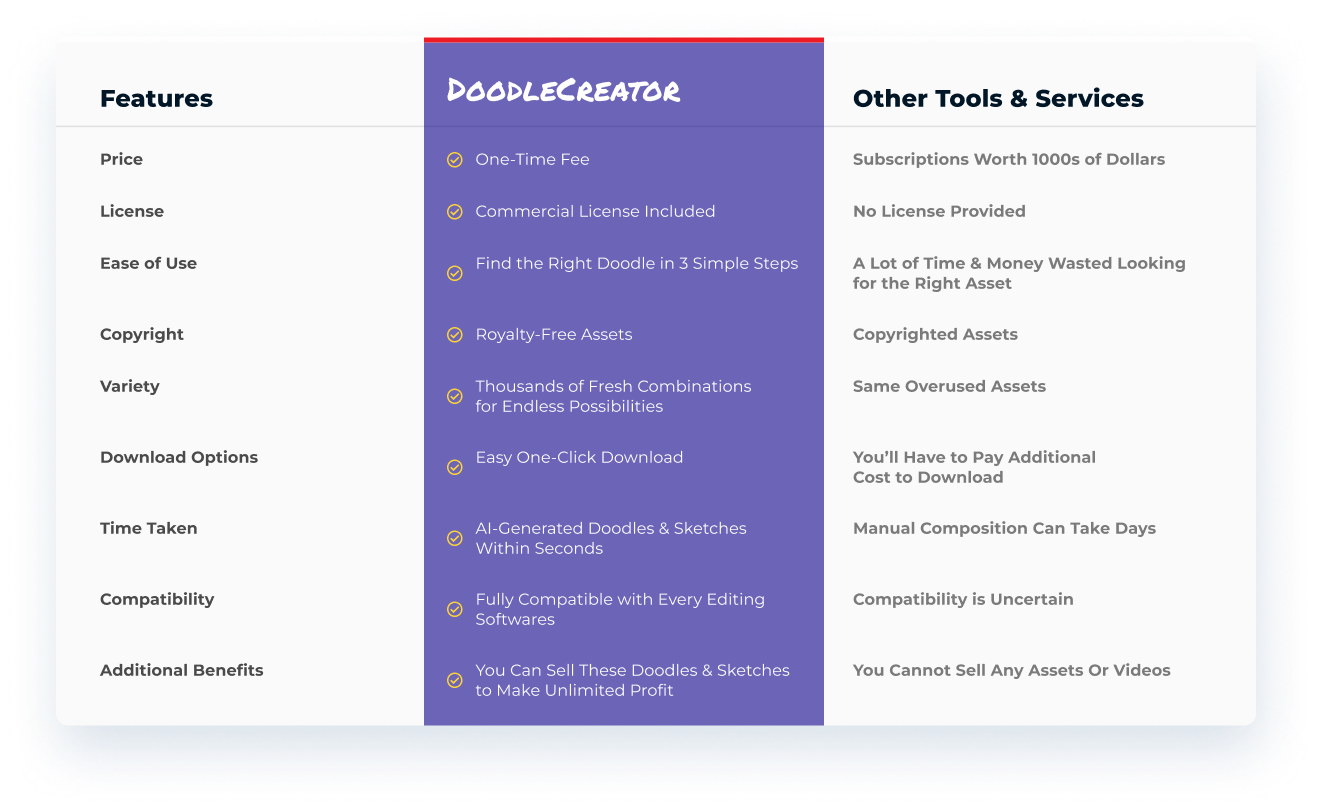Screen dimensions: 1320x810
Task: Click checkmark next to Thousands of Fresh Combinations
Action: 455,396
